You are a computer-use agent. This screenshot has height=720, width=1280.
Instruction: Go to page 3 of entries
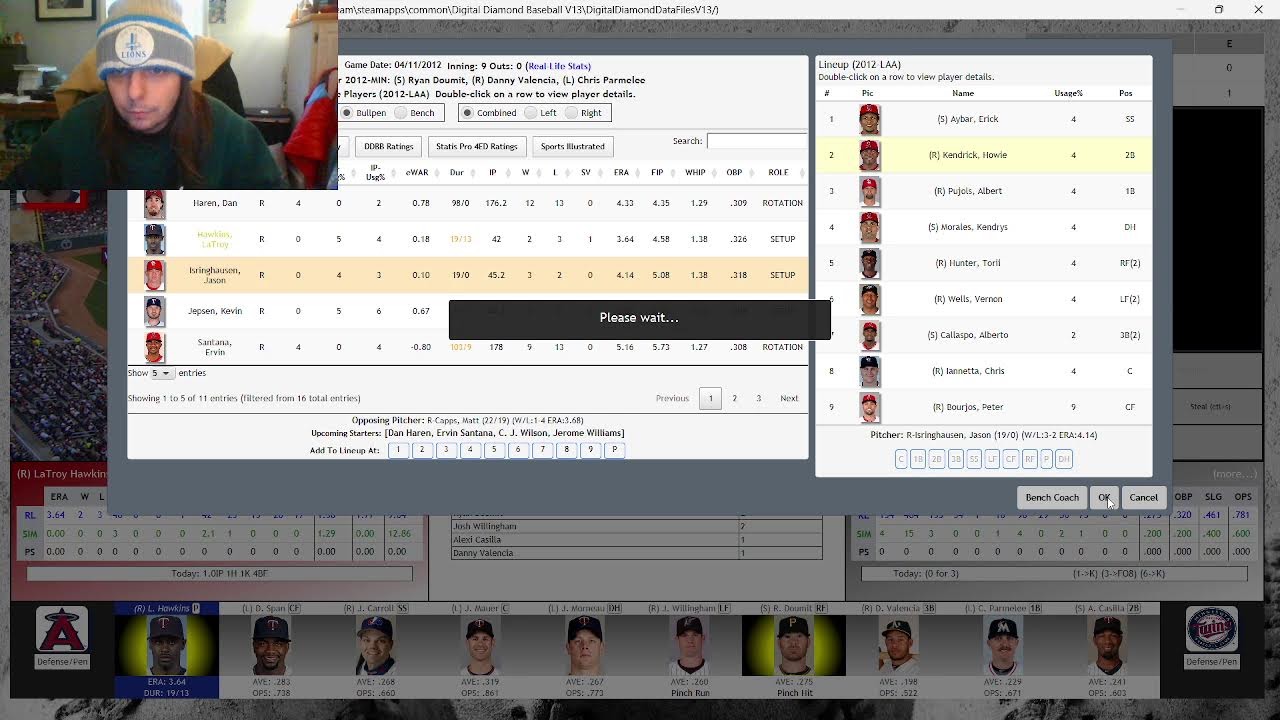pos(758,398)
